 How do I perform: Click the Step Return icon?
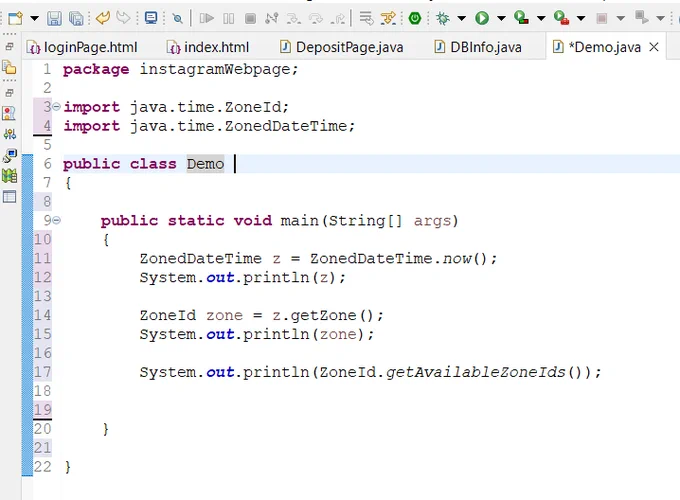click(338, 18)
